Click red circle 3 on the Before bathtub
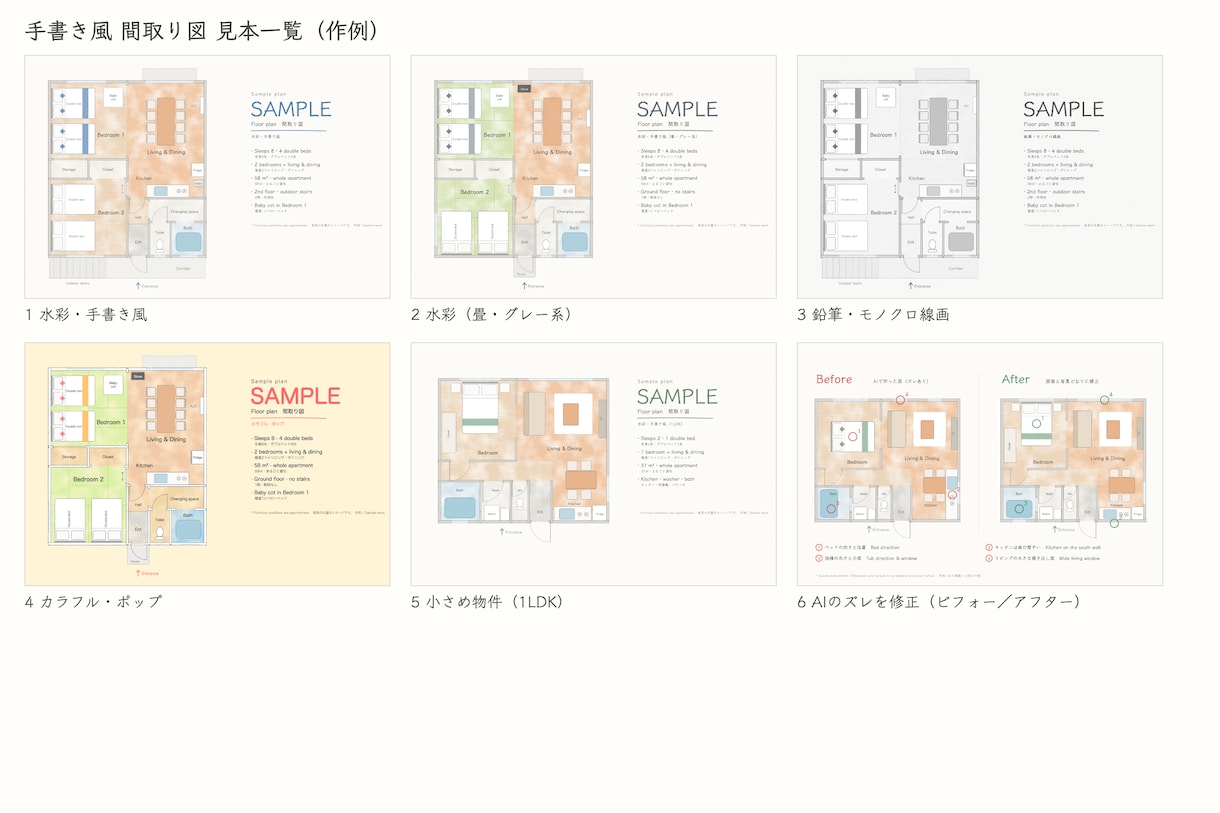The height and width of the screenshot is (813, 1220). coord(832,508)
